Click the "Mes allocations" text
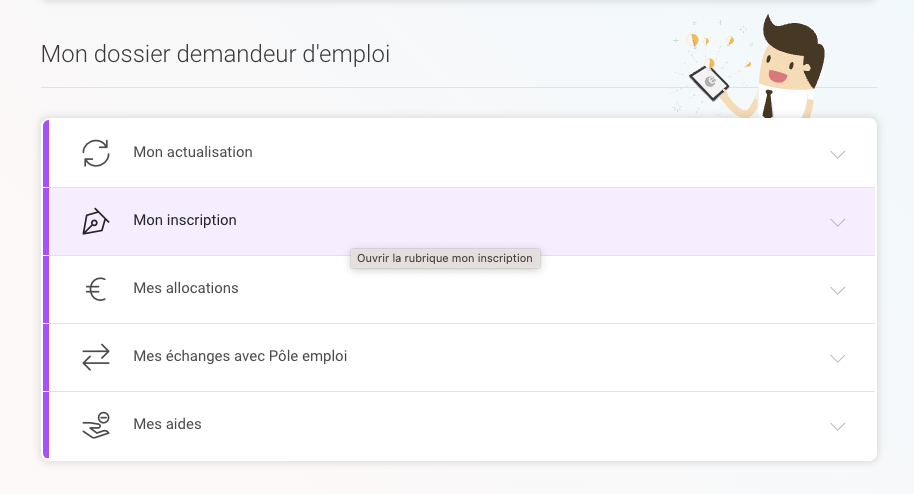This screenshot has height=494, width=914. 186,288
